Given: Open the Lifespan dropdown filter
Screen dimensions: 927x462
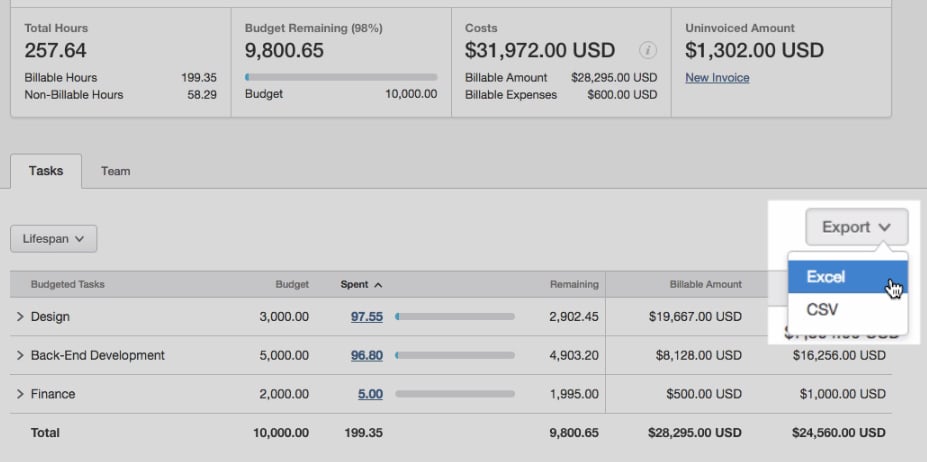Looking at the screenshot, I should pos(53,239).
